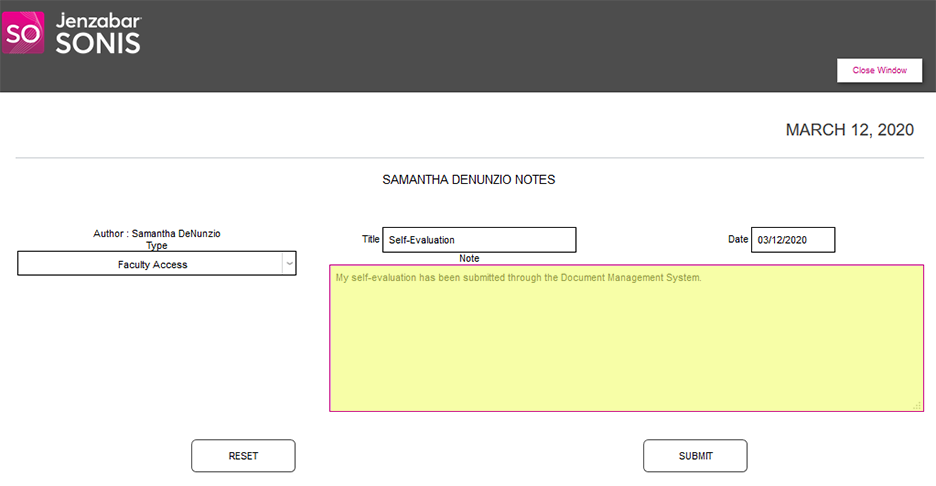936x486 pixels.
Task: Grab the Note box resize handle
Action: (917, 405)
